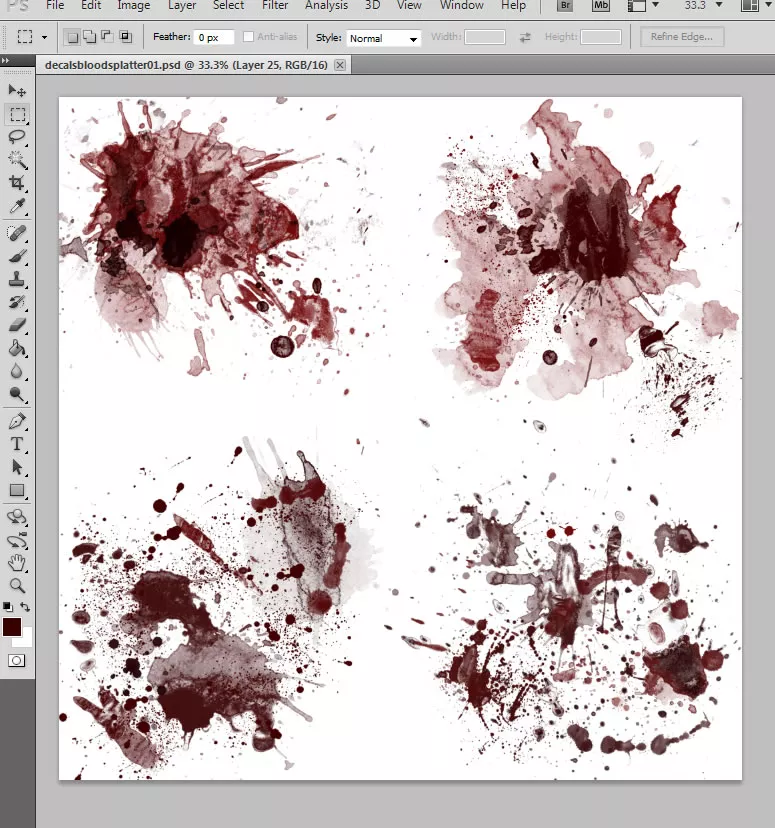Image resolution: width=775 pixels, height=828 pixels.
Task: Open the zoom level dropdown
Action: pos(719,5)
